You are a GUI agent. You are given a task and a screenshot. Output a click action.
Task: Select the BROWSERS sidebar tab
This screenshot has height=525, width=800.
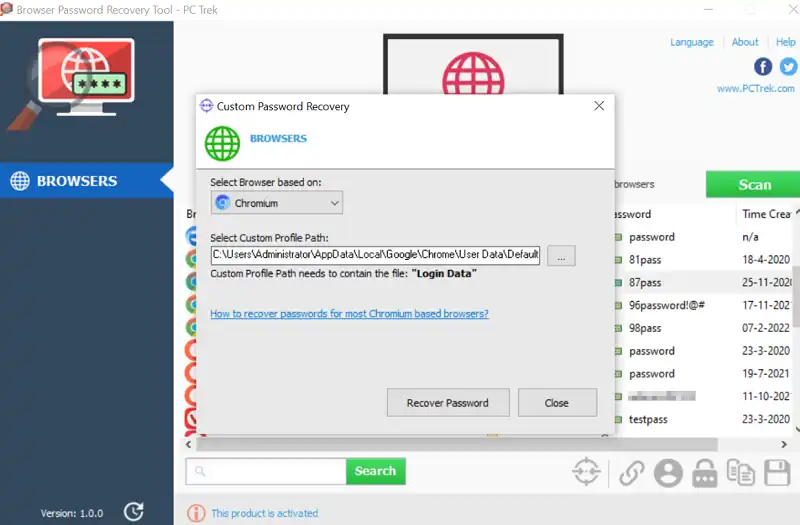tap(78, 181)
